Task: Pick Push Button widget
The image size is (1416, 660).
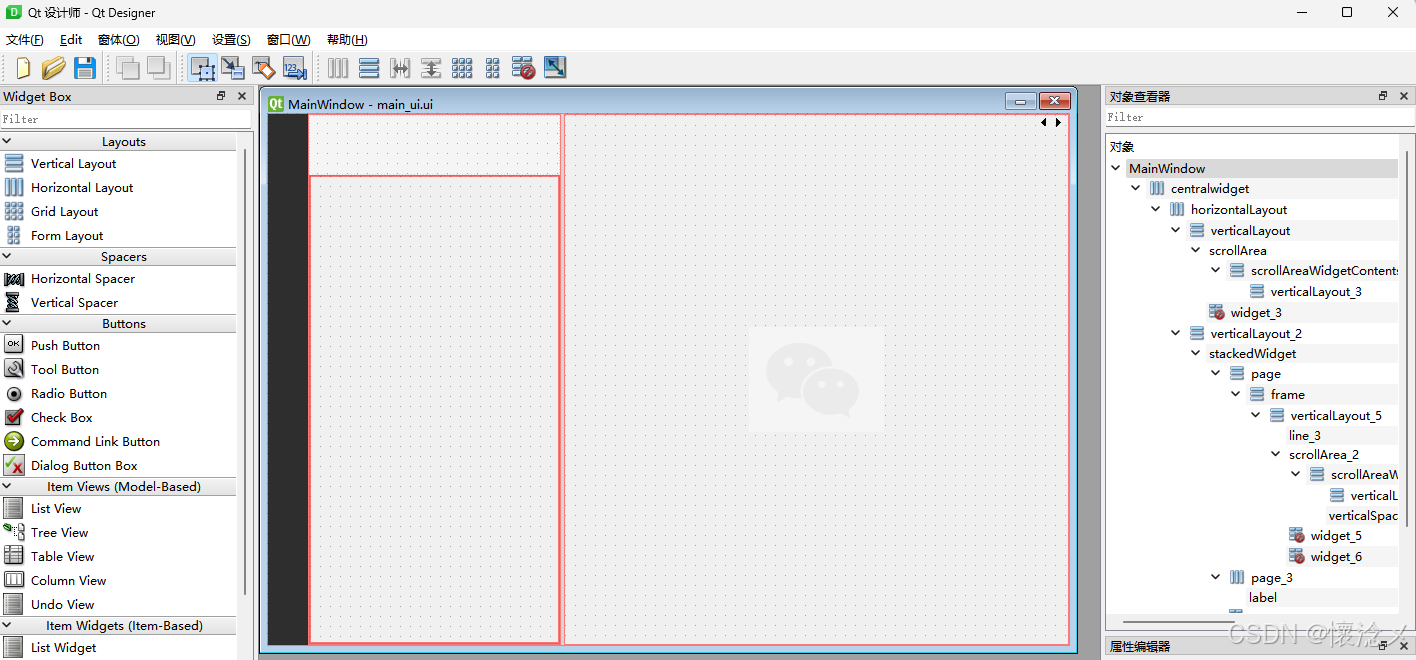Action: click(65, 345)
